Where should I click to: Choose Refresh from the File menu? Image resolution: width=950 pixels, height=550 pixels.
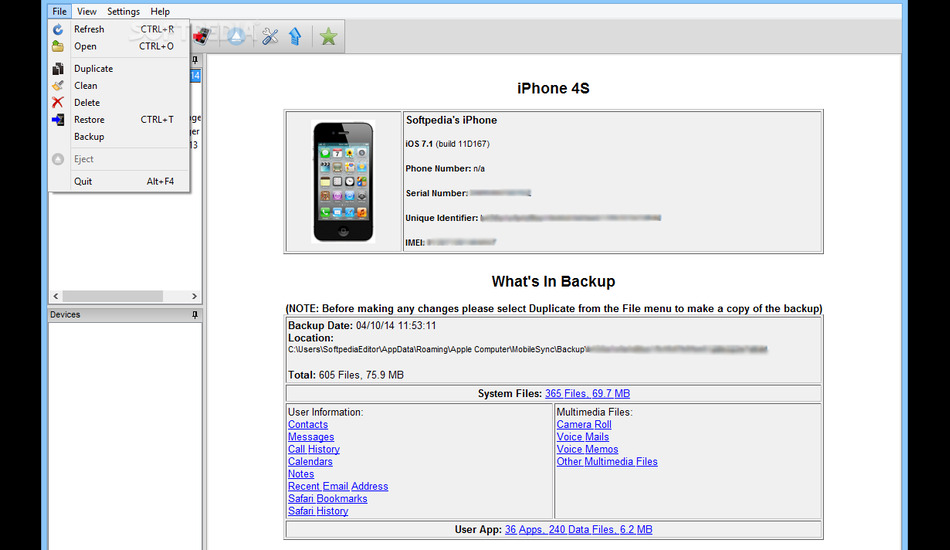coord(119,29)
